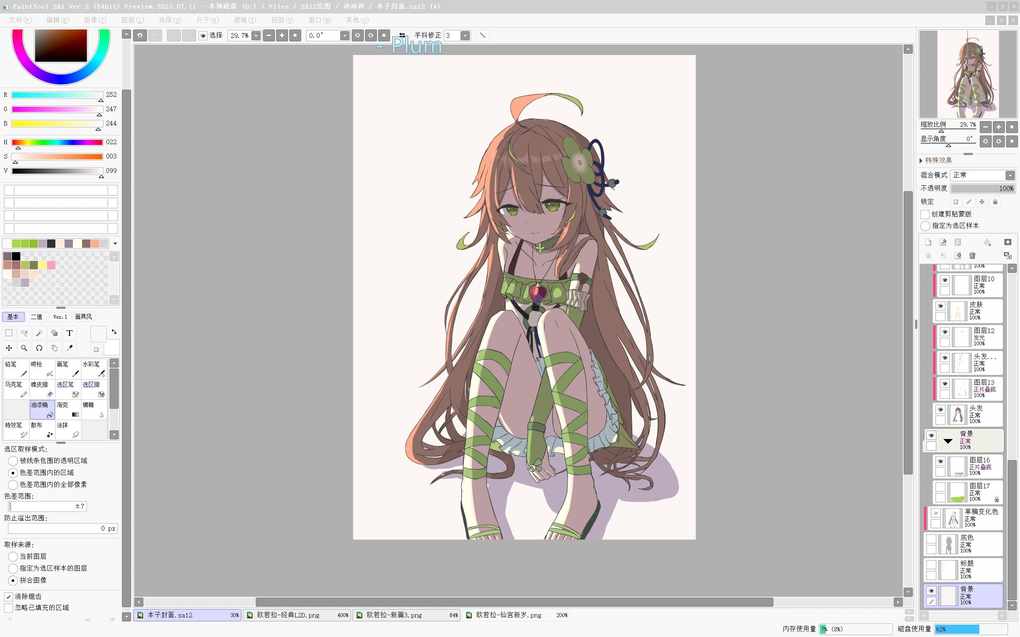
Task: Switch to the 本子封面.sai2 document tab
Action: click(188, 615)
